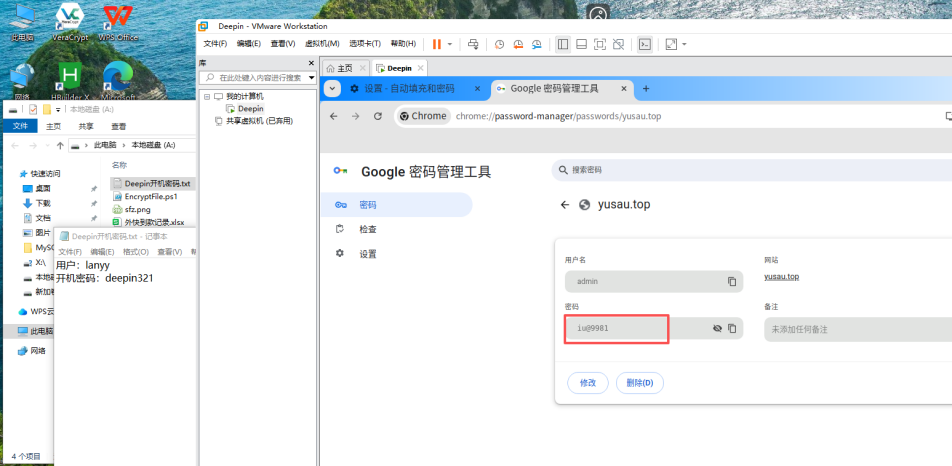
Task: Open the yusau.top website link
Action: click(781, 277)
